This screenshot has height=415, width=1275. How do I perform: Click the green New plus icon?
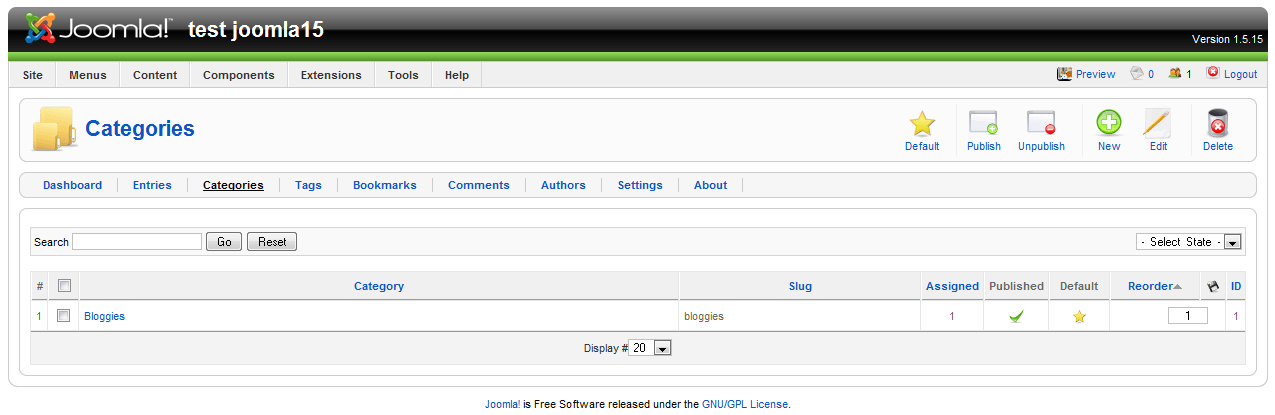pos(1109,124)
